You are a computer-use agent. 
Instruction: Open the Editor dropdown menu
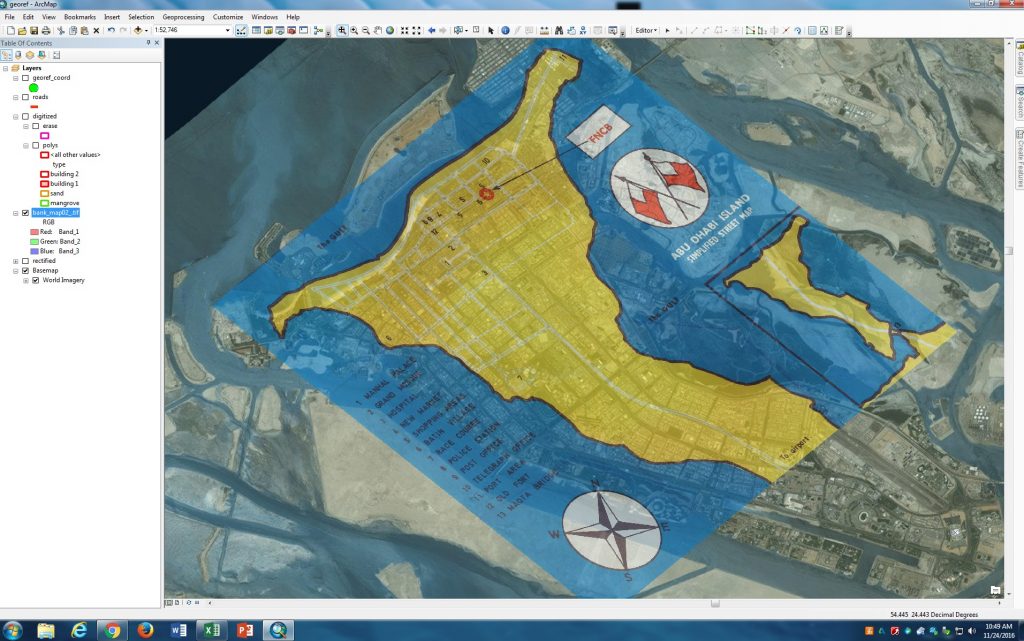tap(648, 30)
